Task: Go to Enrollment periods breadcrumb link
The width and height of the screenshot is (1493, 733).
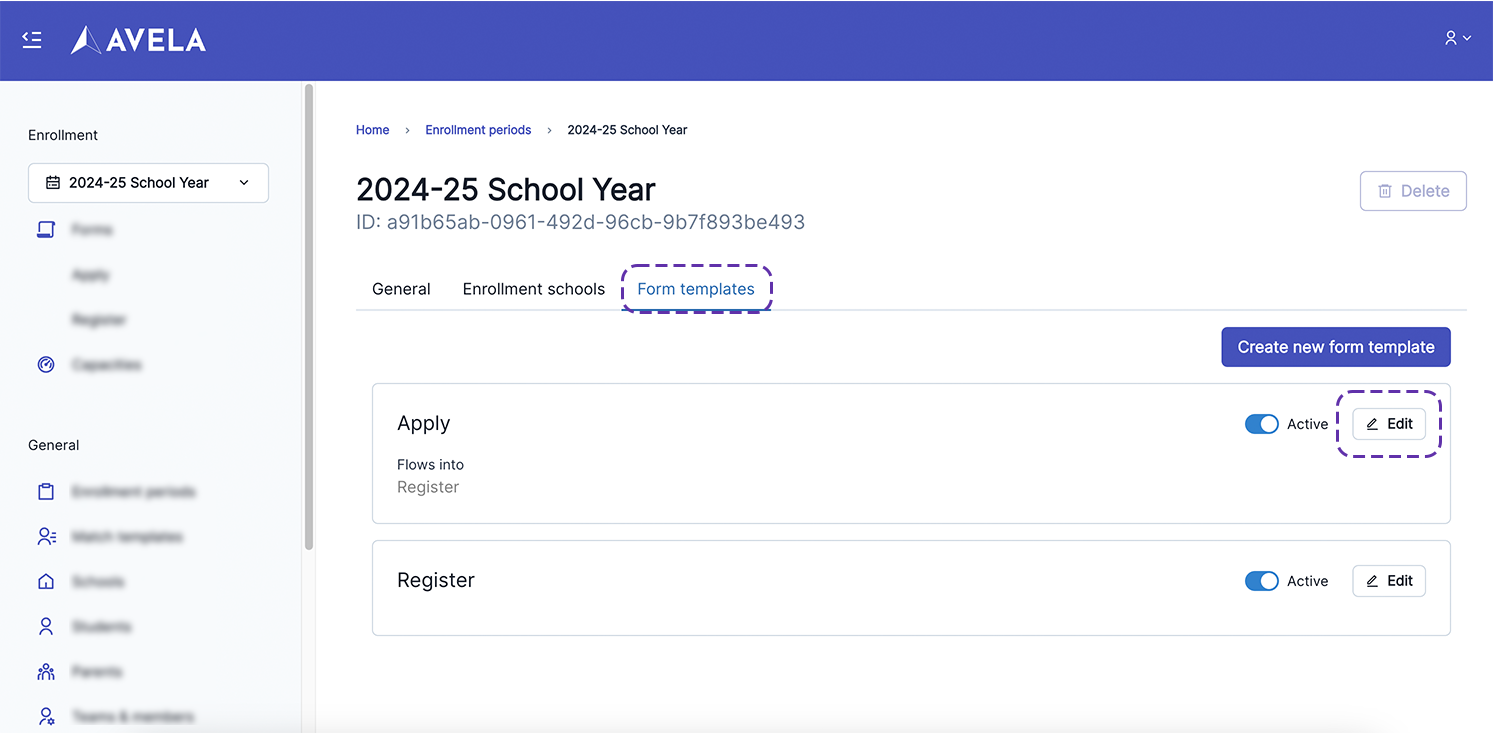Action: tap(478, 130)
